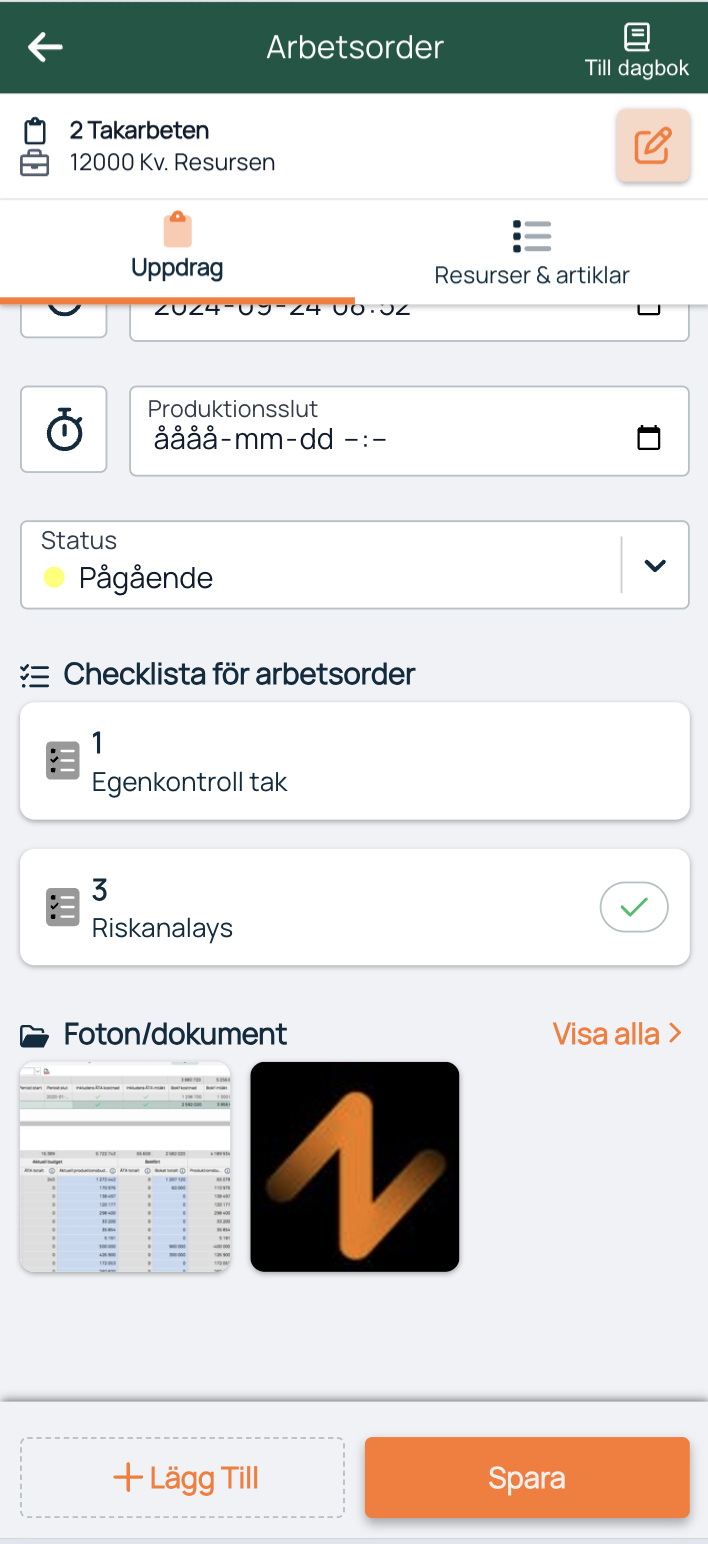Open the Till dagbok book icon
Viewport: 708px width, 1544px height.
coord(637,37)
